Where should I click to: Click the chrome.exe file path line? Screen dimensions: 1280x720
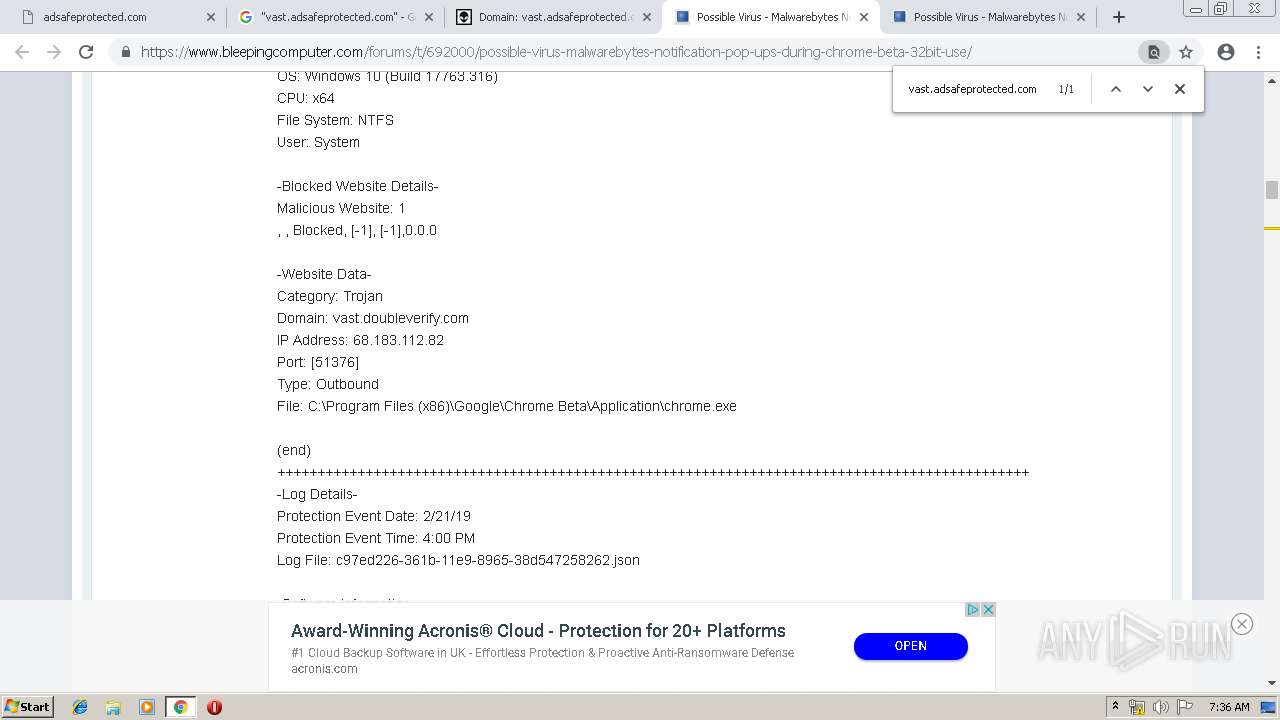click(507, 406)
